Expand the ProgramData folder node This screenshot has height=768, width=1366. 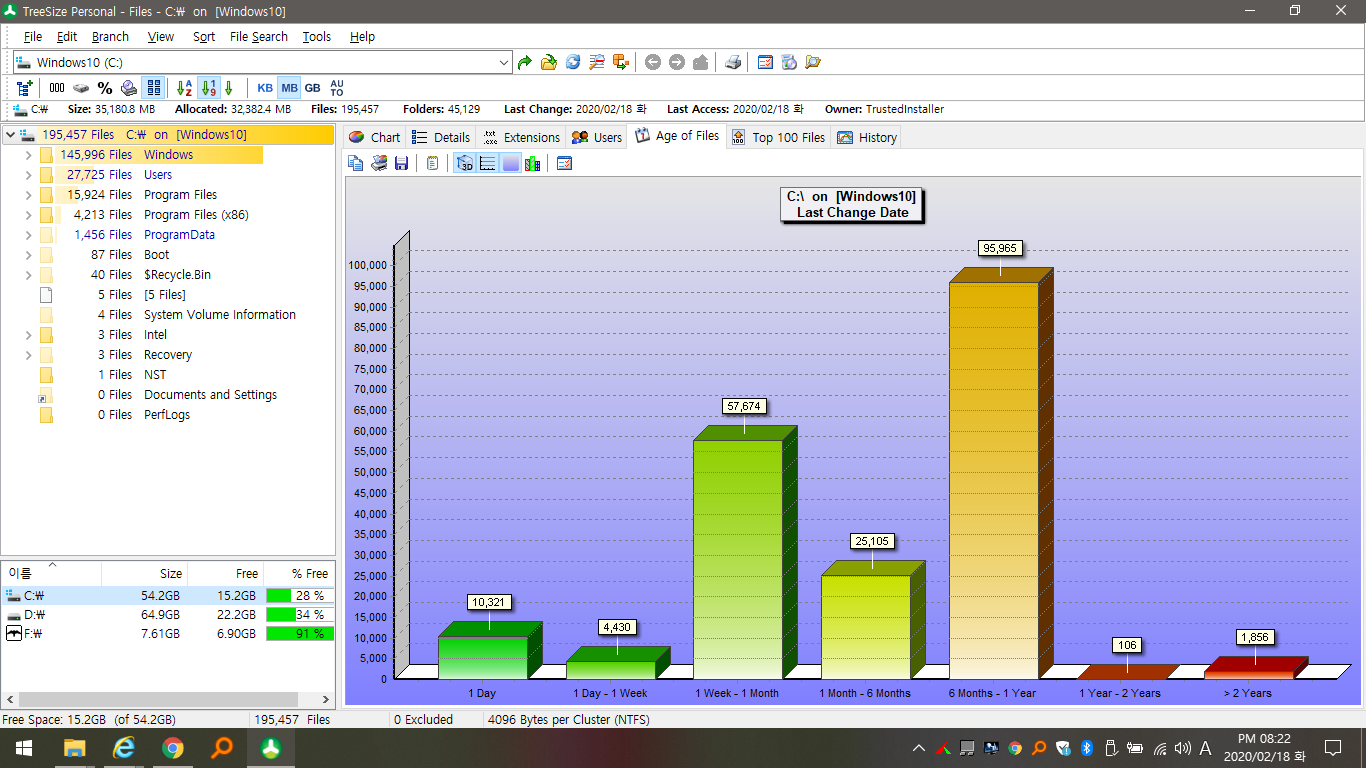(x=28, y=235)
